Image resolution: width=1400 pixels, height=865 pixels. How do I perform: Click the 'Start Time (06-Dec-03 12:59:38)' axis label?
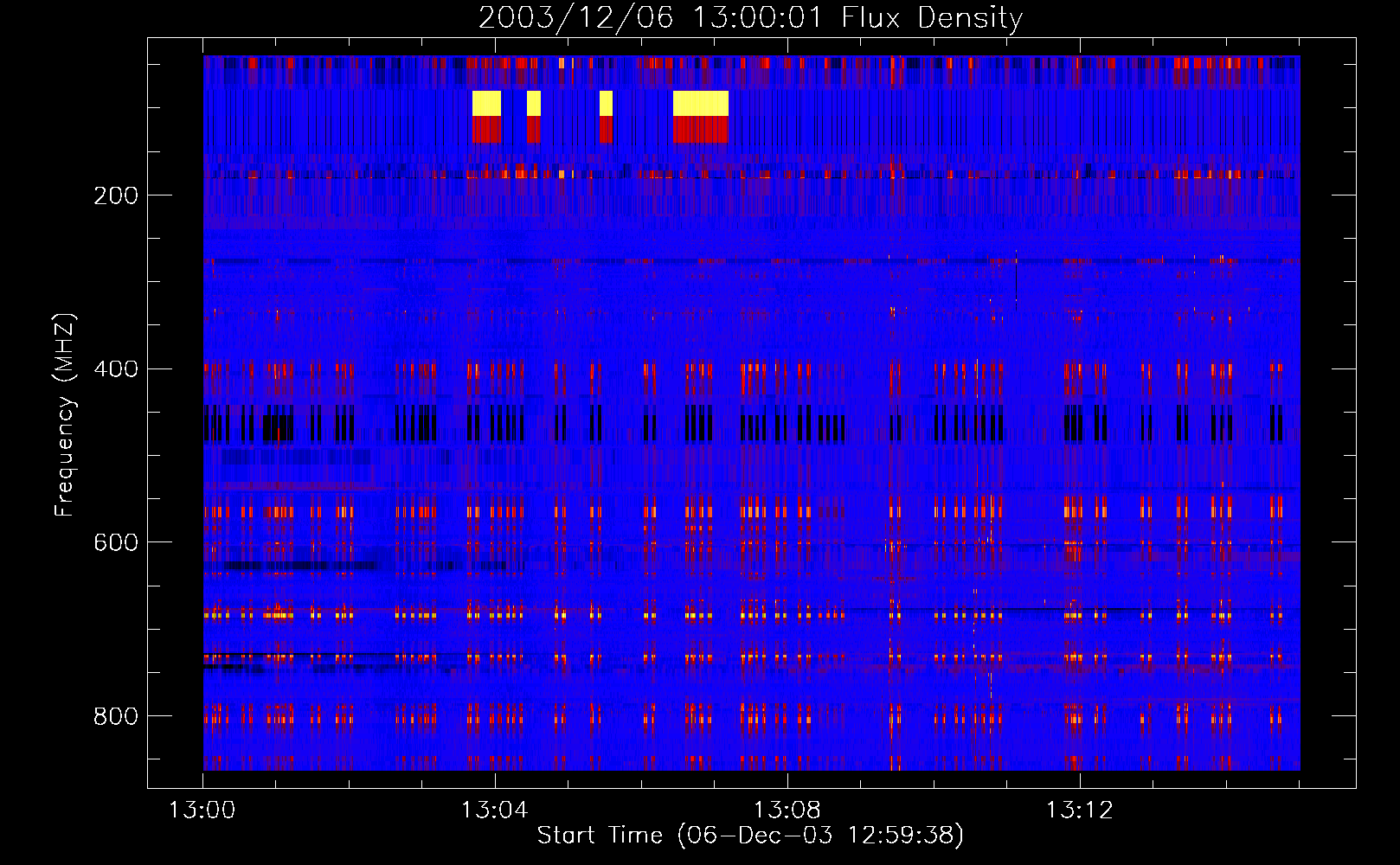pyautogui.click(x=750, y=836)
